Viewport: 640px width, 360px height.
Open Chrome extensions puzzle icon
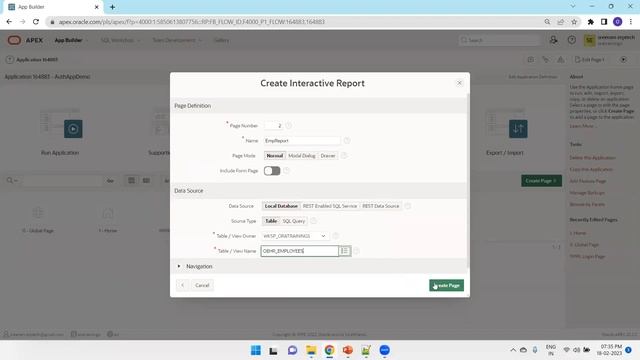coord(590,22)
